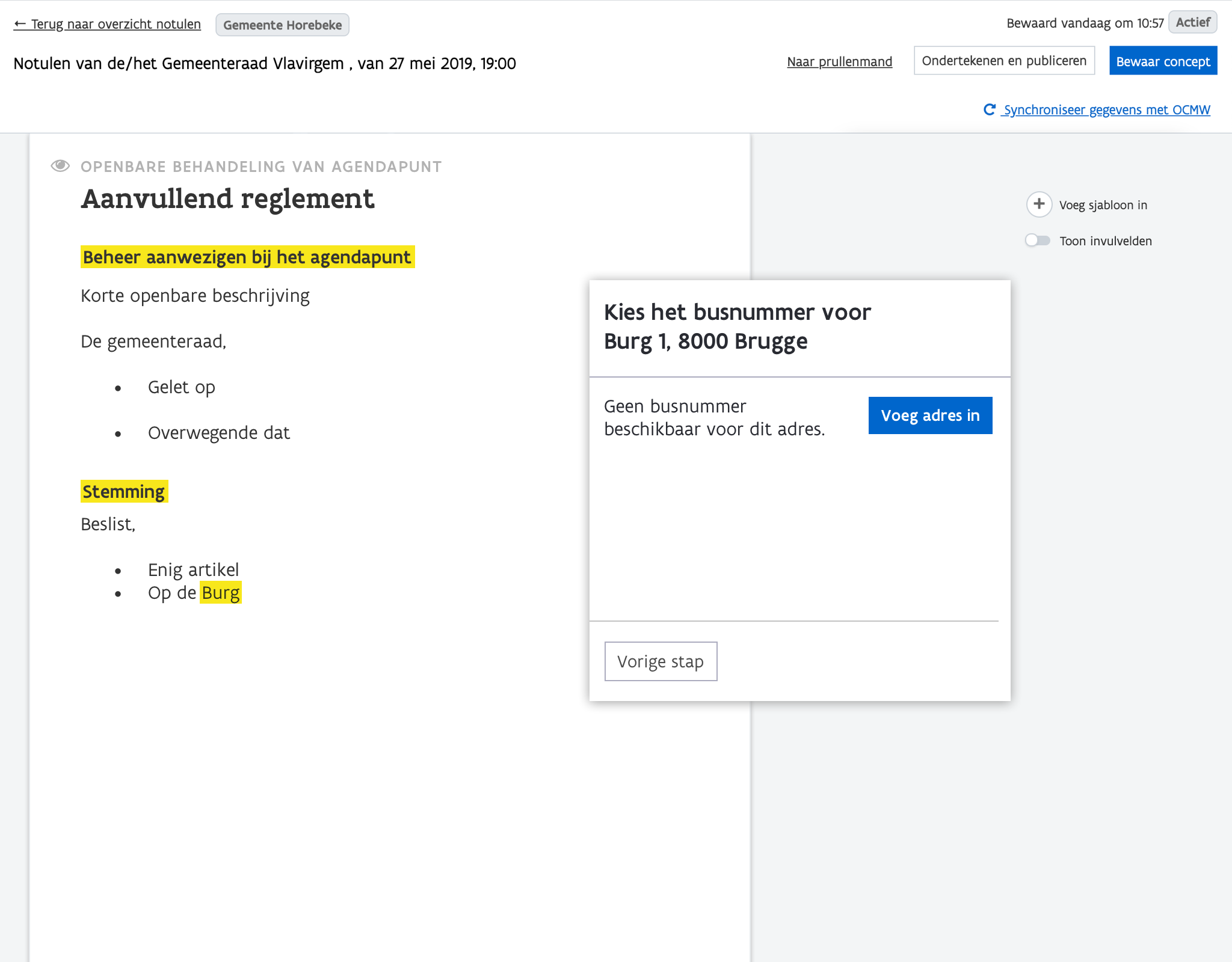Click the Overwegende dat bullet text
The image size is (1232, 962).
pyautogui.click(x=219, y=433)
